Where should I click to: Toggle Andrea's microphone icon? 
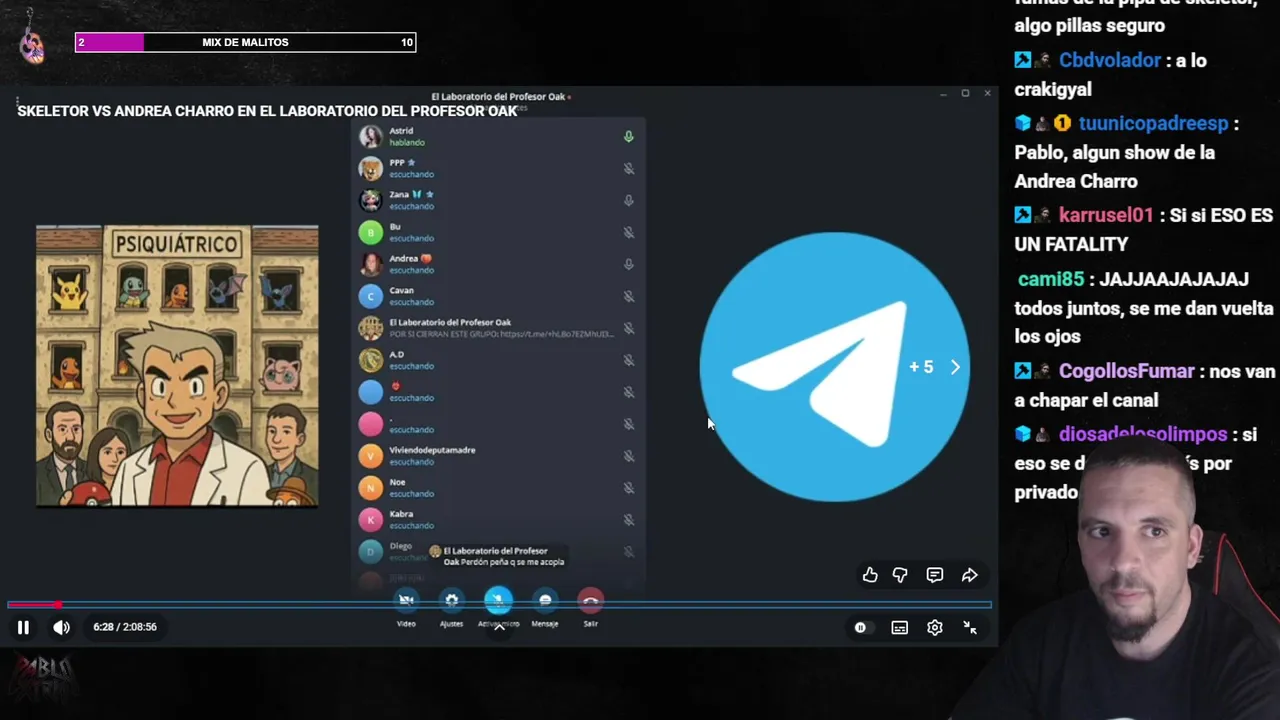click(629, 265)
